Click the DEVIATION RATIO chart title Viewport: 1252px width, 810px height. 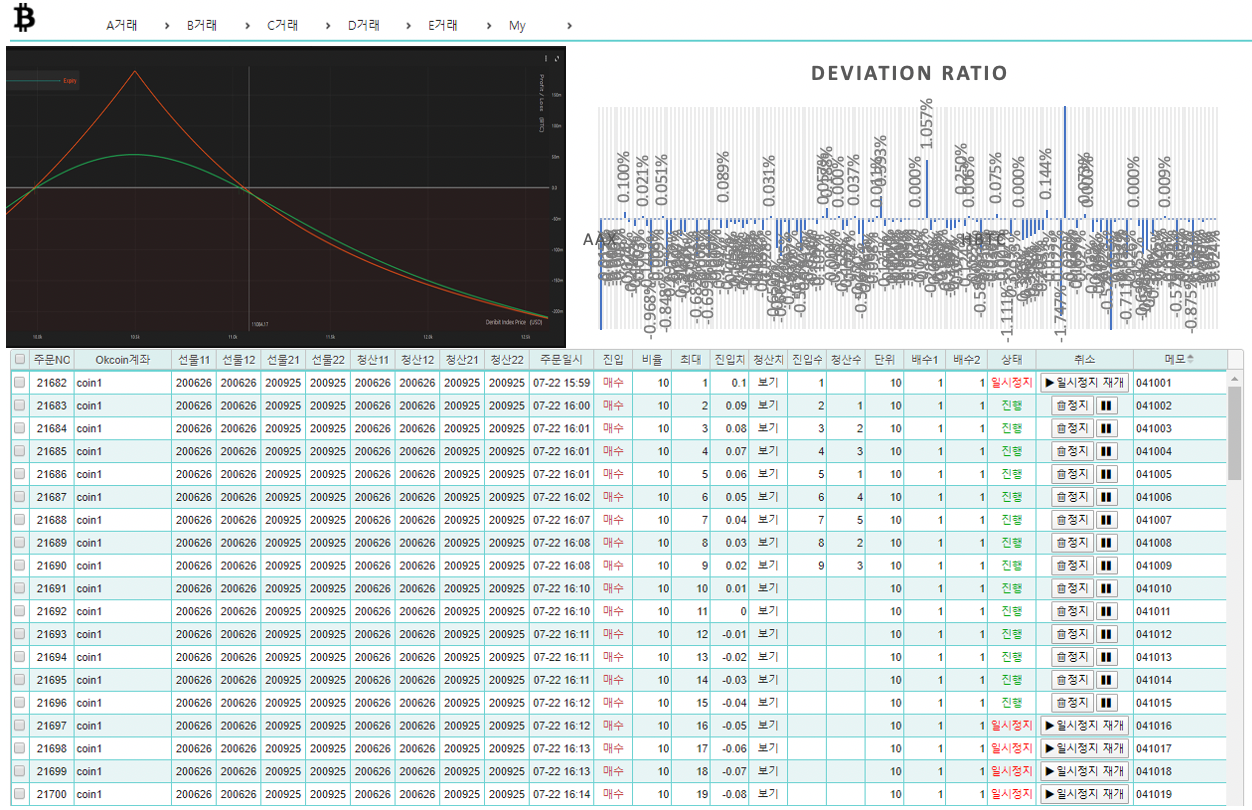(909, 73)
